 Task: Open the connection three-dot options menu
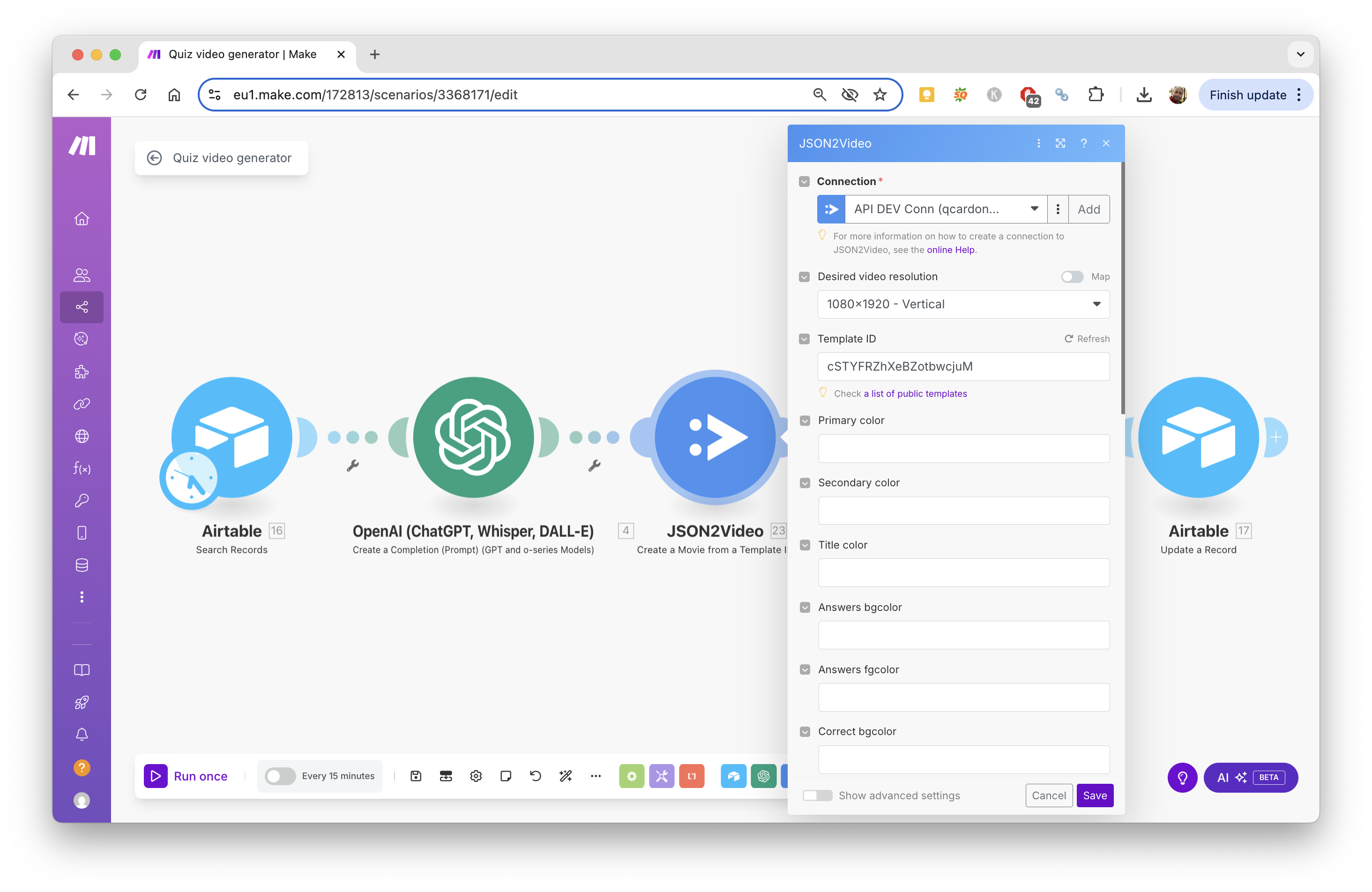(1058, 209)
